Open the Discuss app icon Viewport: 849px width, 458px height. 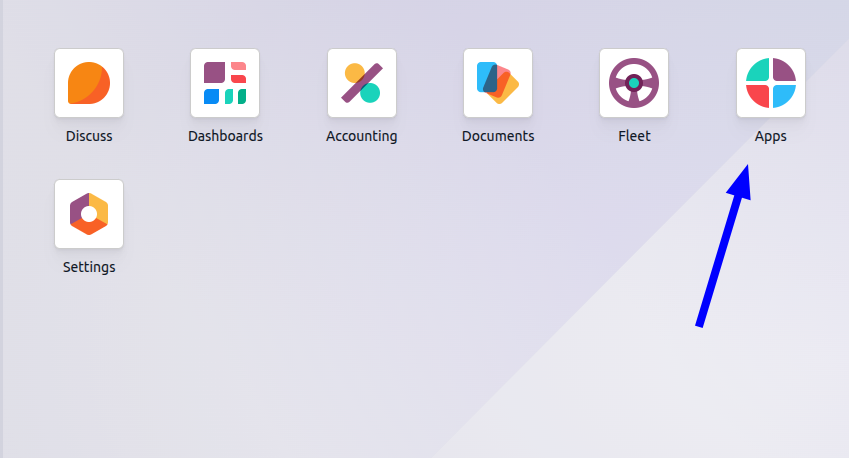(x=89, y=83)
